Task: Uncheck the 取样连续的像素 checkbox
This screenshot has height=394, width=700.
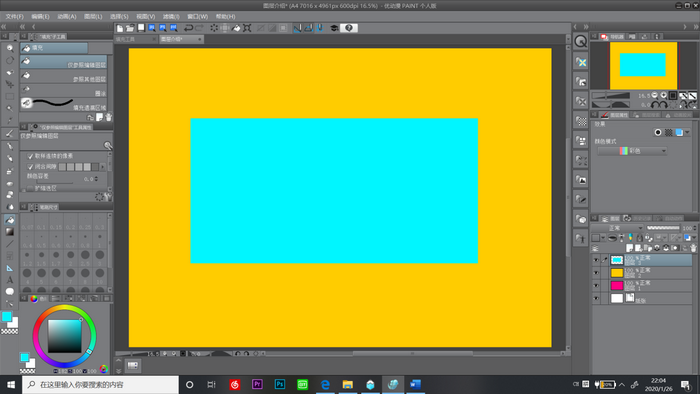Action: click(30, 156)
